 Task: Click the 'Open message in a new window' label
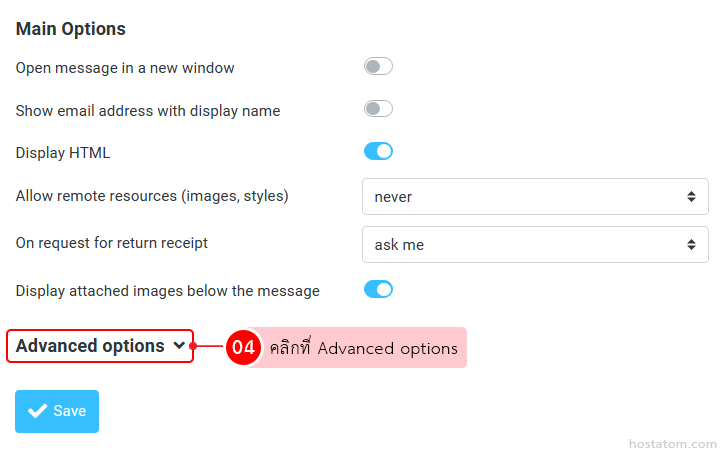[125, 68]
